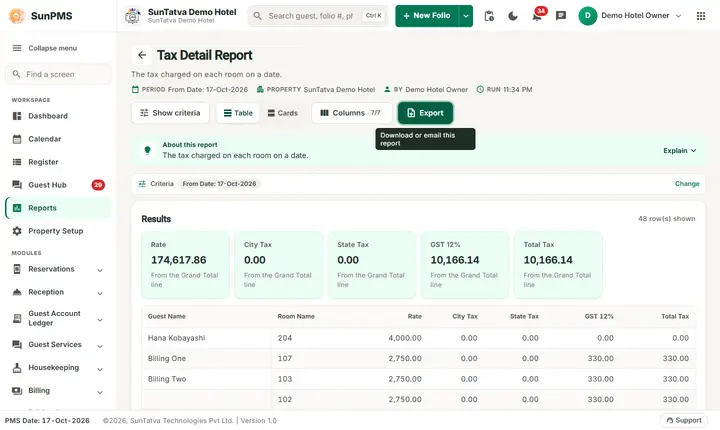720x430 pixels.
Task: Open Calendar from sidebar
Action: pyautogui.click(x=58, y=139)
